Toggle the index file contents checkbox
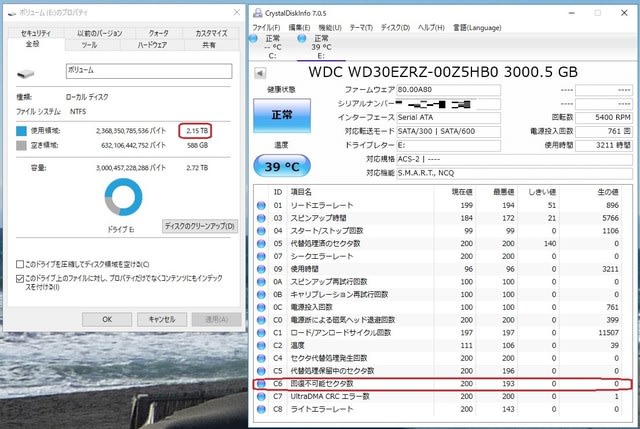Image resolution: width=640 pixels, height=429 pixels. (x=20, y=279)
